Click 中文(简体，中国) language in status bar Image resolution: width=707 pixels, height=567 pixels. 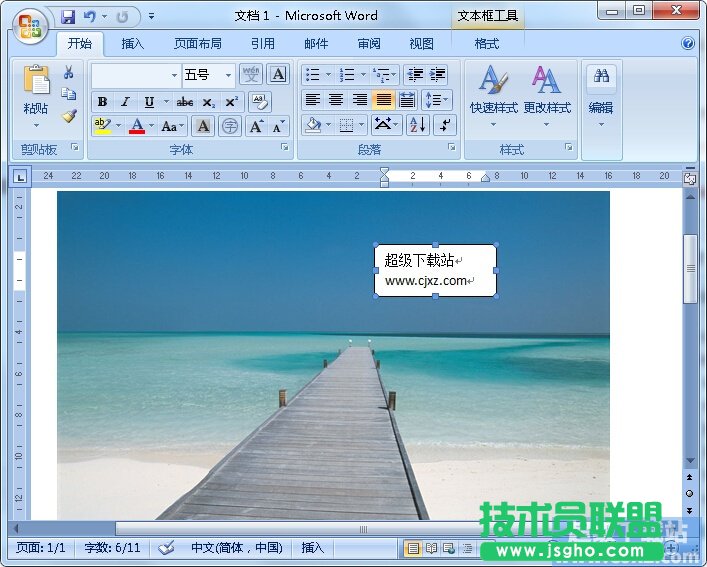[237, 548]
